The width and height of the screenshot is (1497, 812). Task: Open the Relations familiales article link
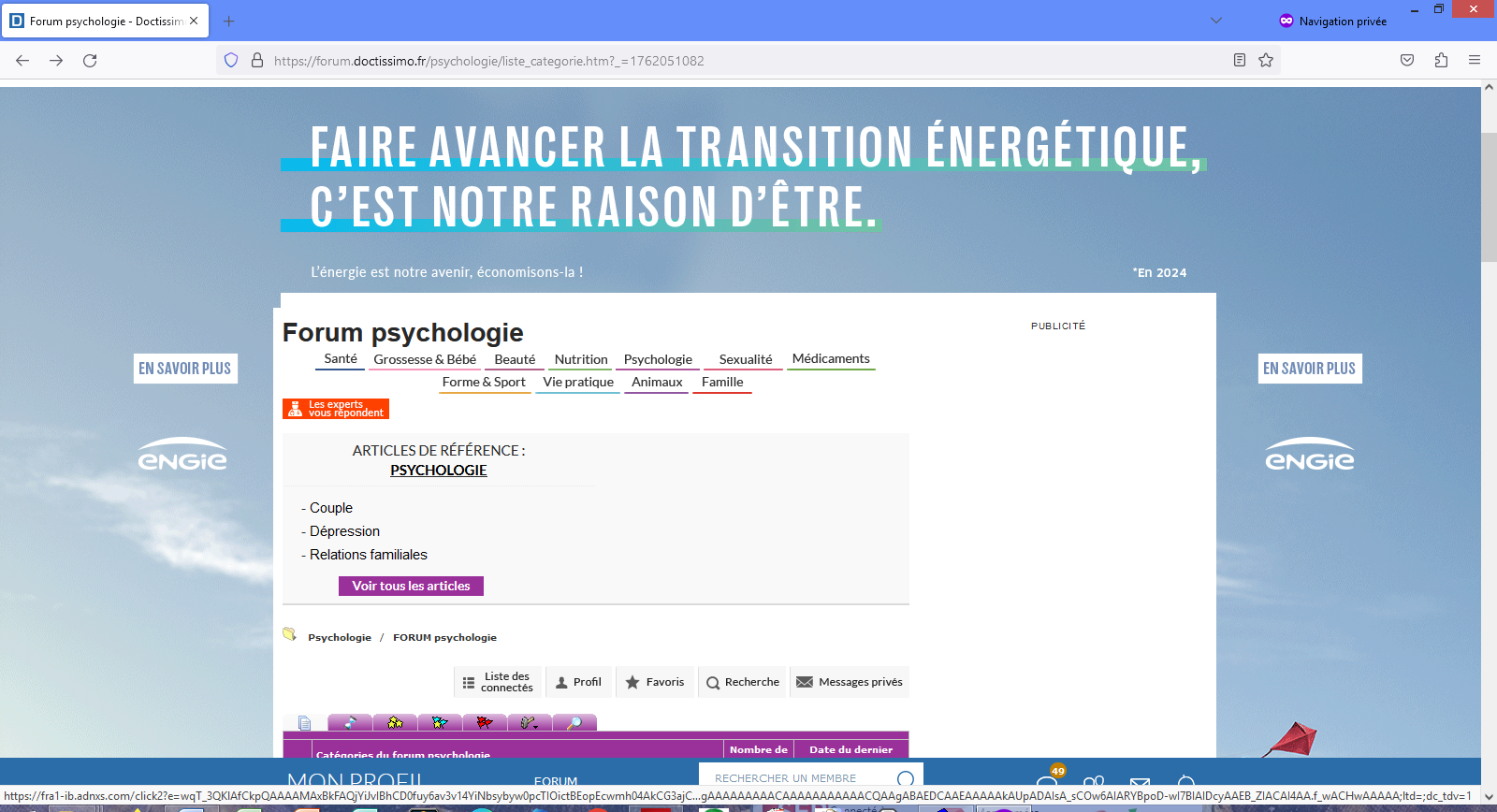coord(369,555)
